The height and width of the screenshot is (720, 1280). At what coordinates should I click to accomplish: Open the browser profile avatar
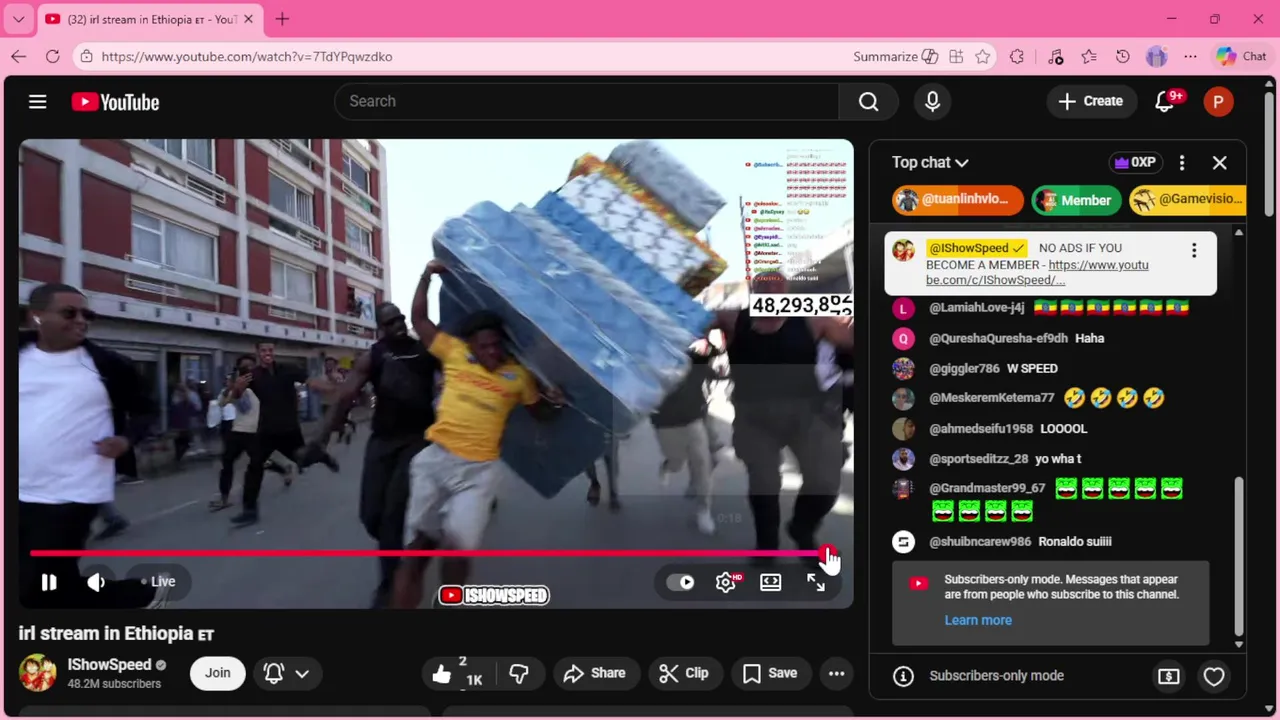pos(1157,57)
